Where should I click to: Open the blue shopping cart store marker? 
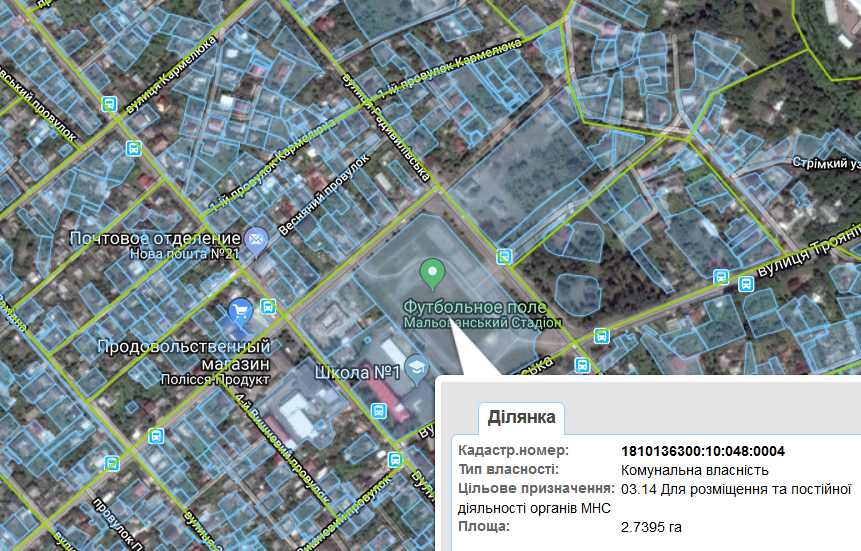pyautogui.click(x=240, y=312)
